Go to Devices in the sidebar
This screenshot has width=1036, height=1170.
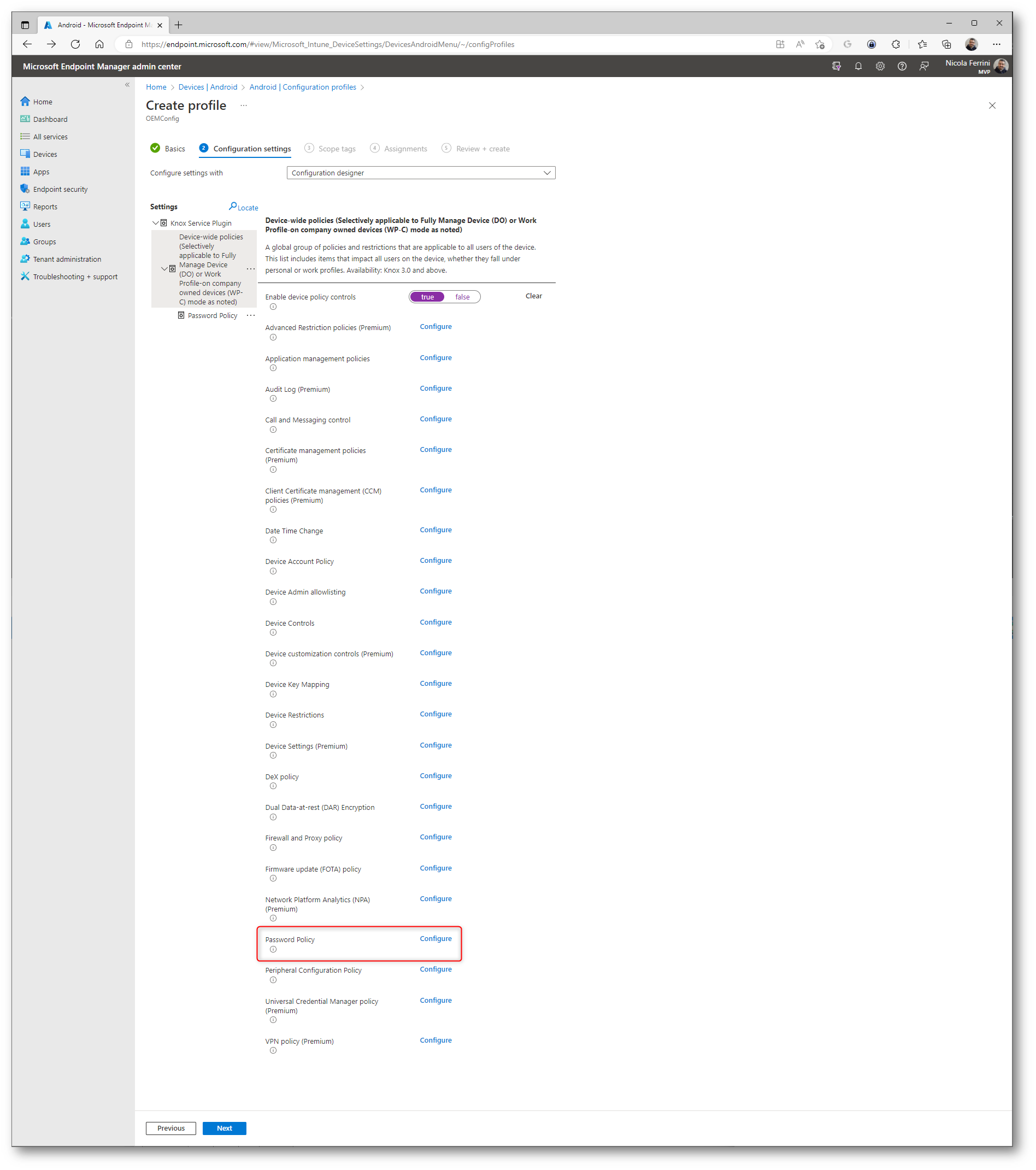(x=39, y=155)
